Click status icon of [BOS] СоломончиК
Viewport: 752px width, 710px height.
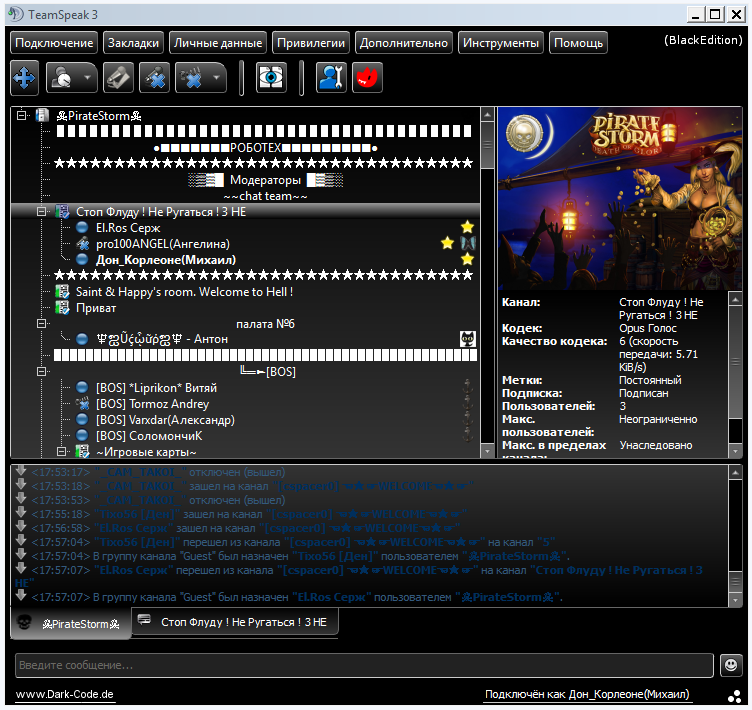point(82,436)
